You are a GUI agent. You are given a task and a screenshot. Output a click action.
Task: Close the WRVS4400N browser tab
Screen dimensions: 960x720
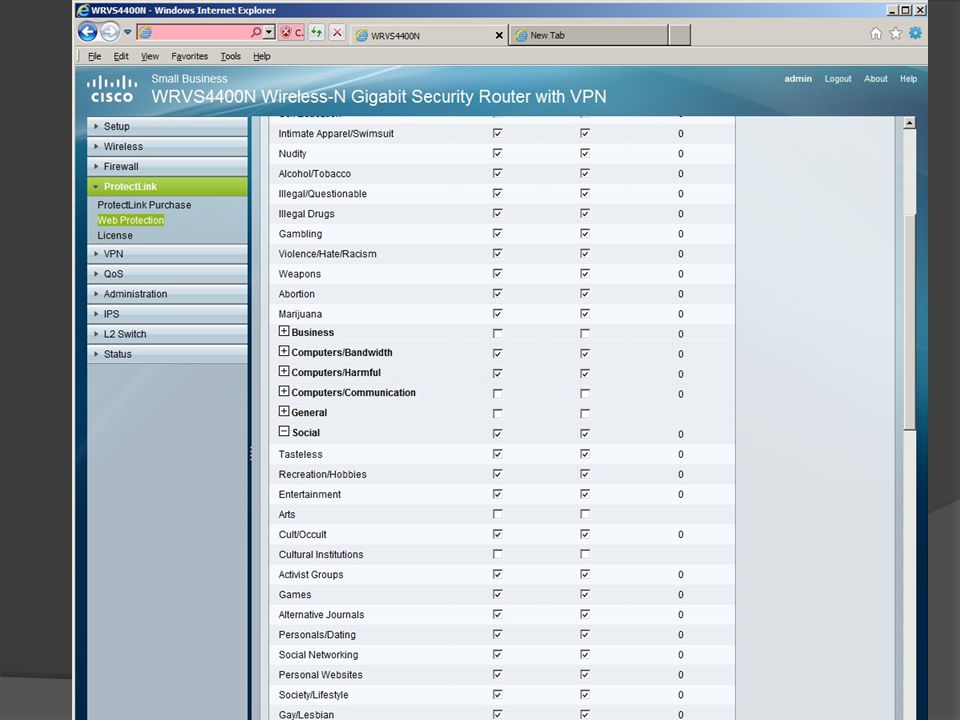pyautogui.click(x=499, y=36)
